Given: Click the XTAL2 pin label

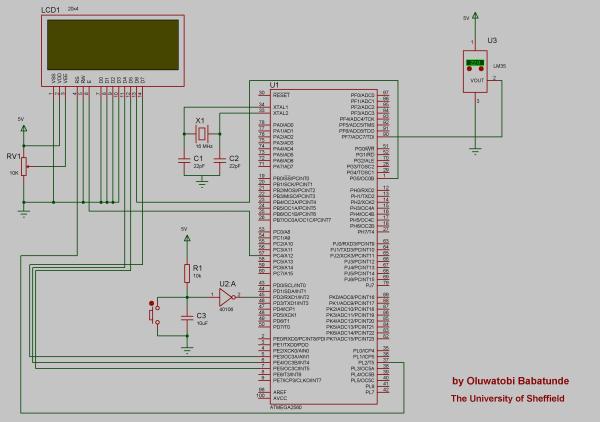Looking at the screenshot, I should [280, 113].
